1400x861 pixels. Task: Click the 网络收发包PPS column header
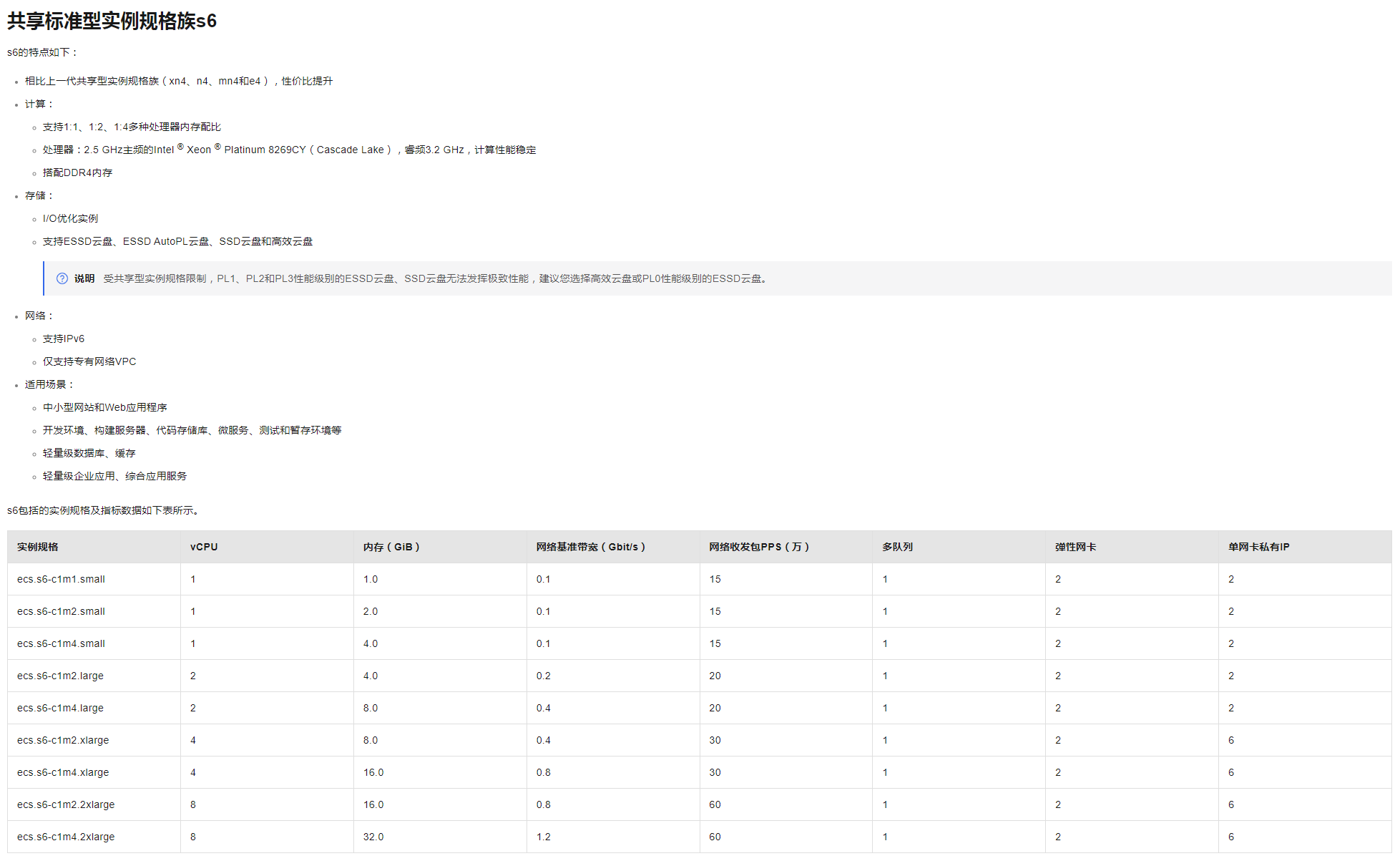pos(759,547)
